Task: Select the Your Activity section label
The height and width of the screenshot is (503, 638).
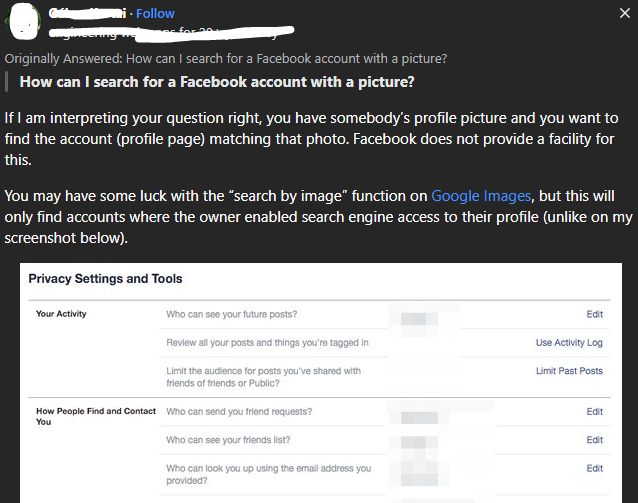Action: pyautogui.click(x=61, y=314)
